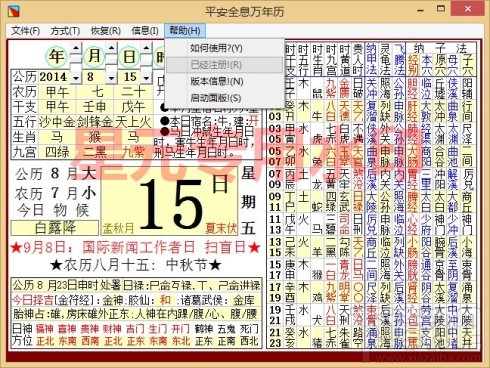Open the 方式(T) menu
Image resolution: width=490 pixels, height=368 pixels.
coord(65,31)
